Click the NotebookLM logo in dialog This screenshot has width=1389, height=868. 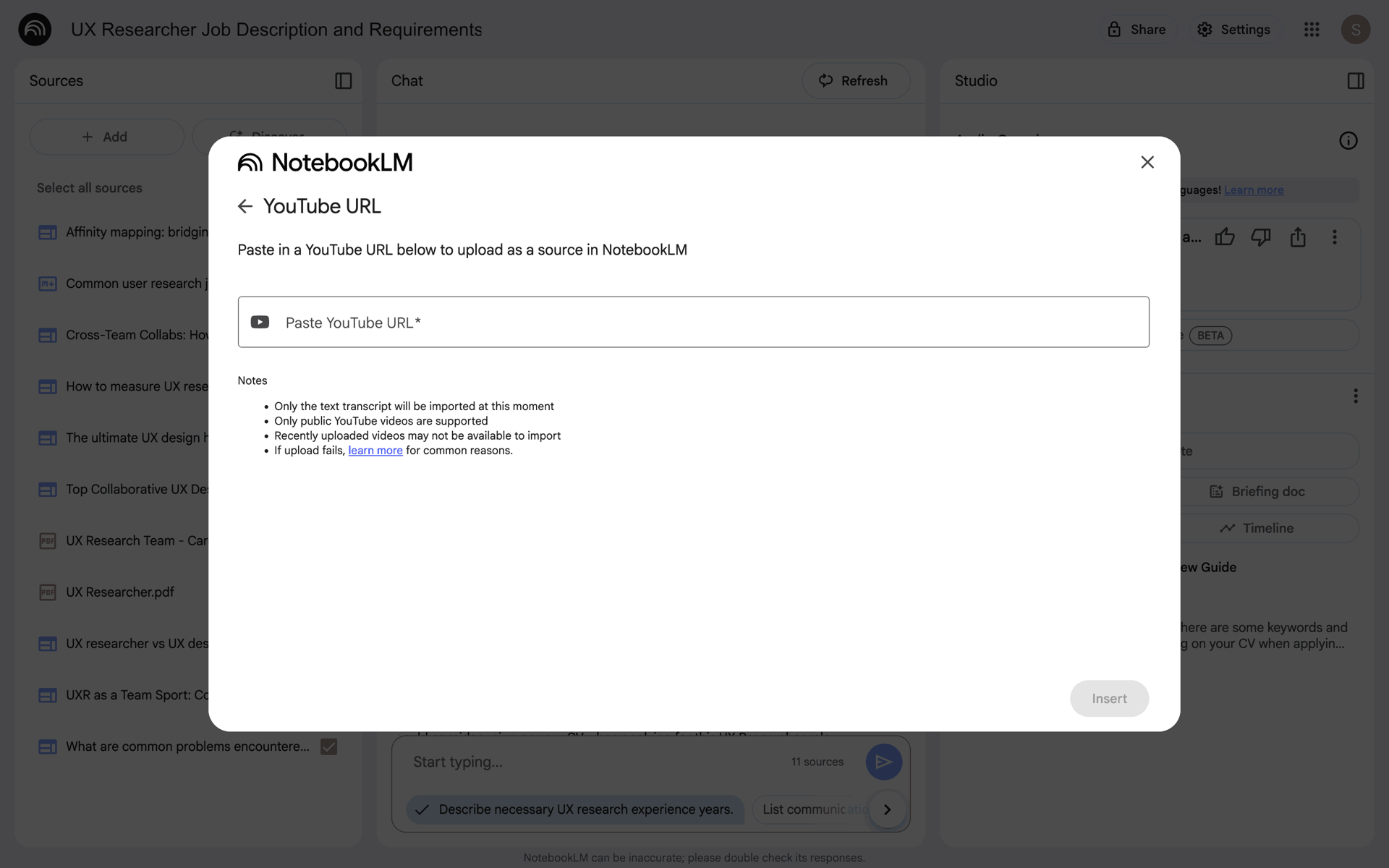[x=325, y=162]
